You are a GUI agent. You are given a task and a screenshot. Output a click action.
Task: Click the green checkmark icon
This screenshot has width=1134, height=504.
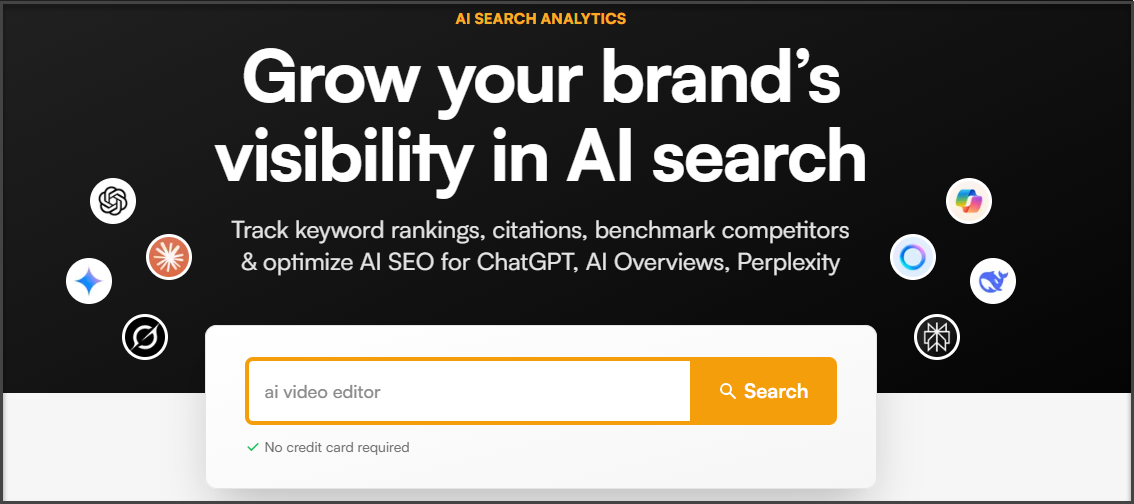click(x=253, y=448)
